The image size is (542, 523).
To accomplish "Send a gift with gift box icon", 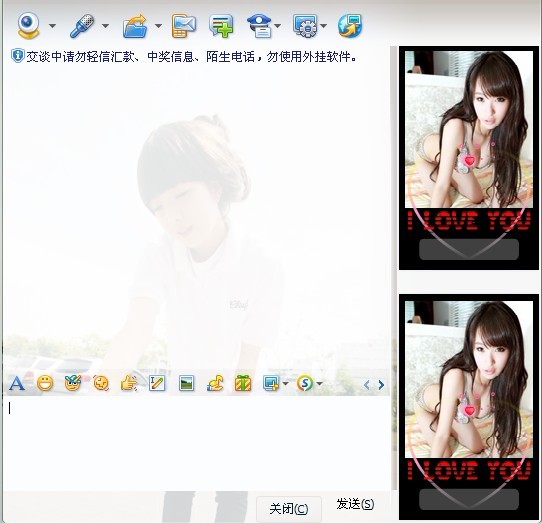I will tap(243, 383).
